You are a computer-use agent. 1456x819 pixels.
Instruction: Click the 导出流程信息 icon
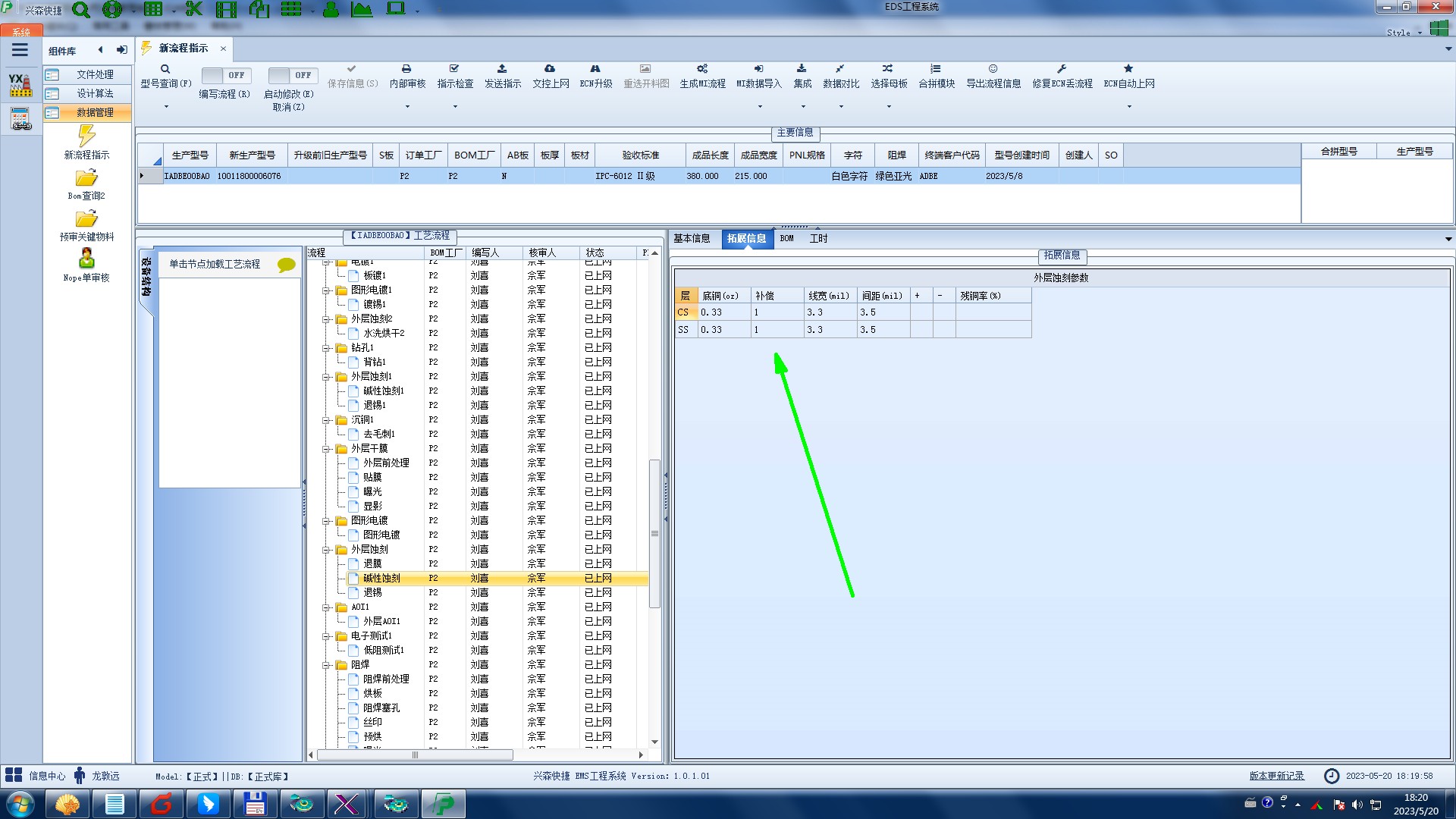993,69
